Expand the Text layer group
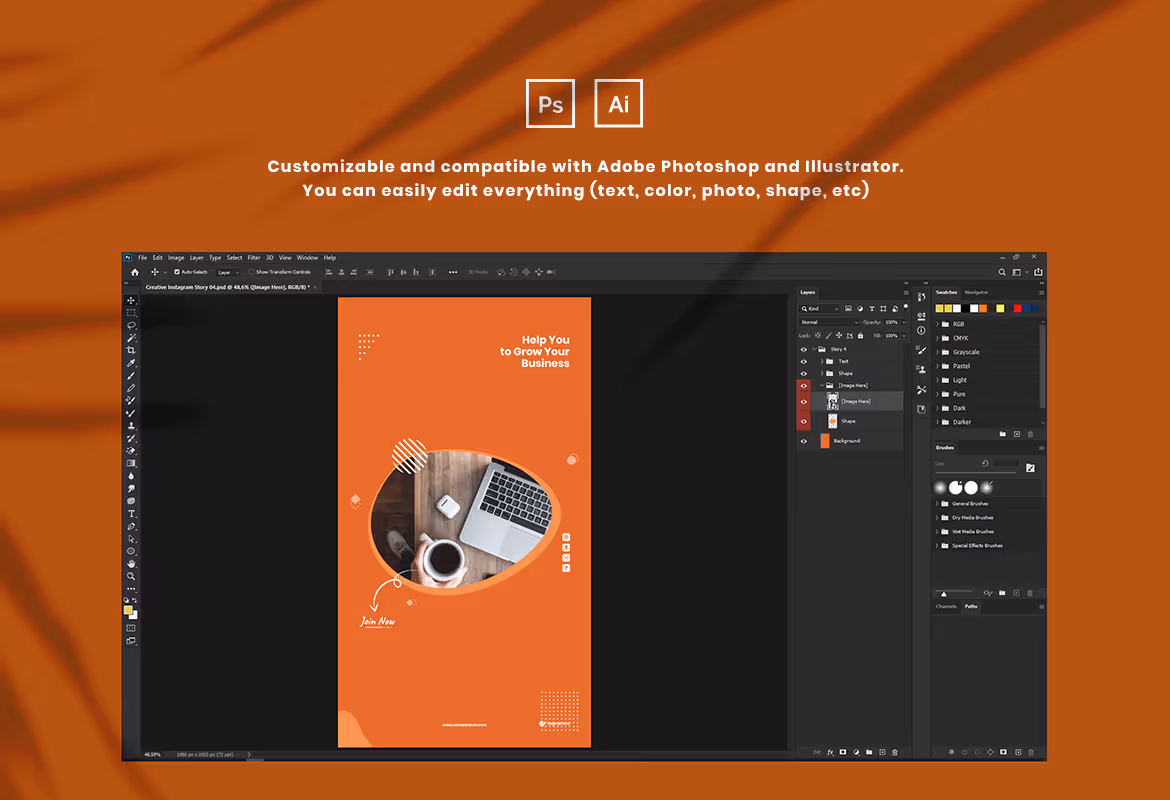Screen dimensions: 1170x800 pos(822,361)
